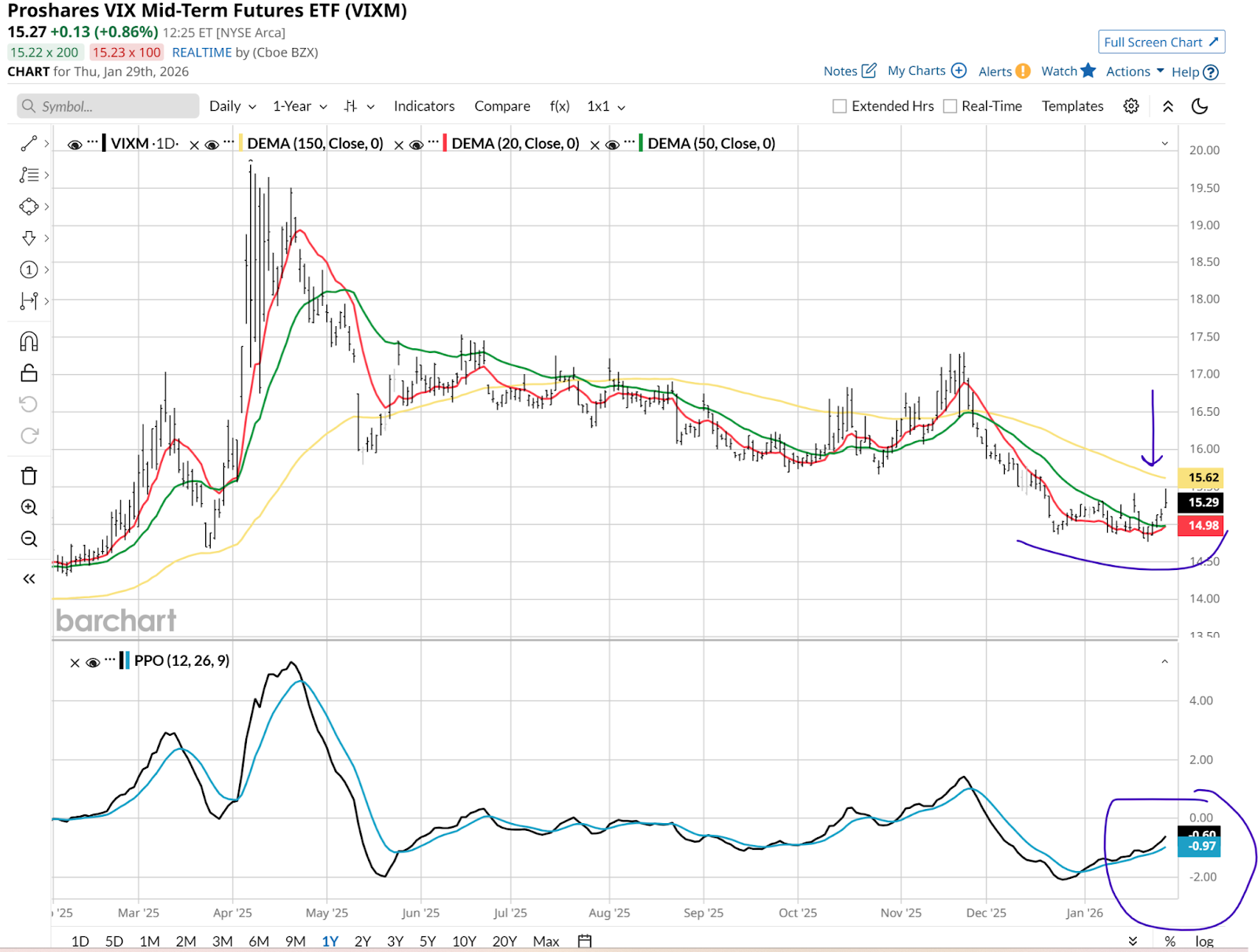Screen dimensions: 1258x952
Task: Select the measure range tool
Action: pos(29,300)
